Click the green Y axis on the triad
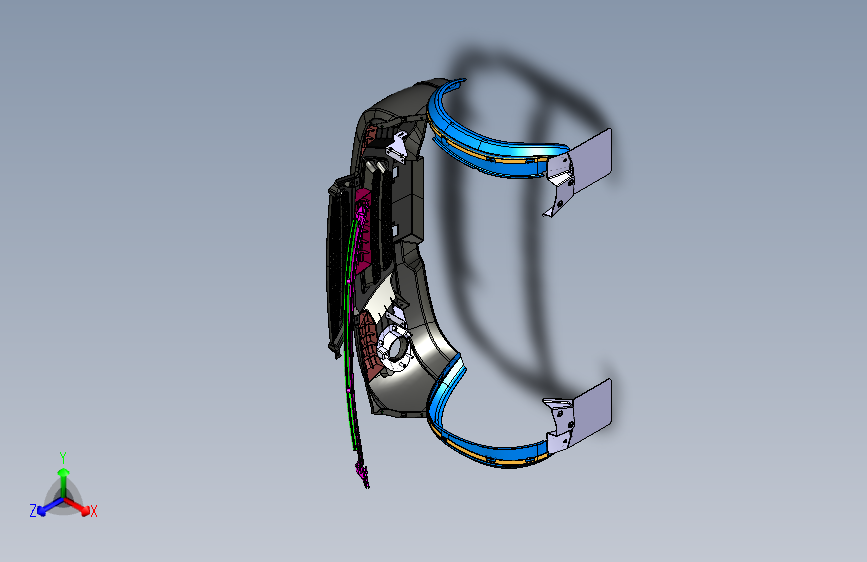Screen dimensions: 867x562 (x=63, y=482)
